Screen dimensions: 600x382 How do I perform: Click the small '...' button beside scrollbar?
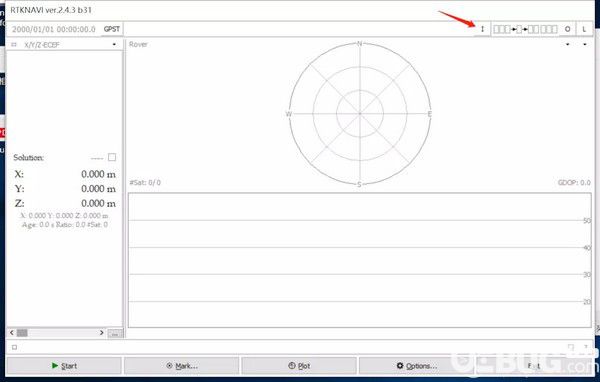pyautogui.click(x=115, y=333)
